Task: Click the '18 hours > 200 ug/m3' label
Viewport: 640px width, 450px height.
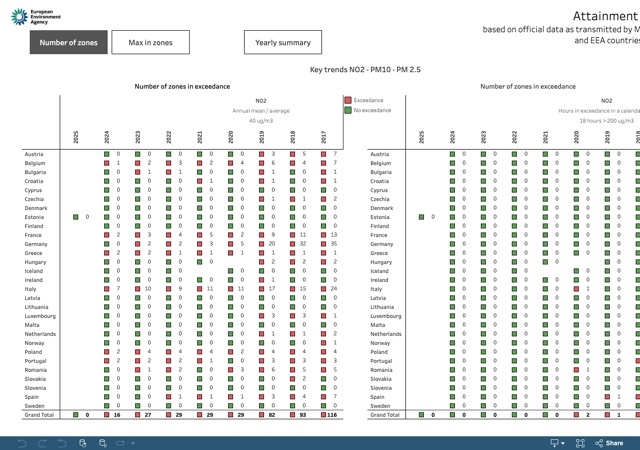Action: [607, 120]
